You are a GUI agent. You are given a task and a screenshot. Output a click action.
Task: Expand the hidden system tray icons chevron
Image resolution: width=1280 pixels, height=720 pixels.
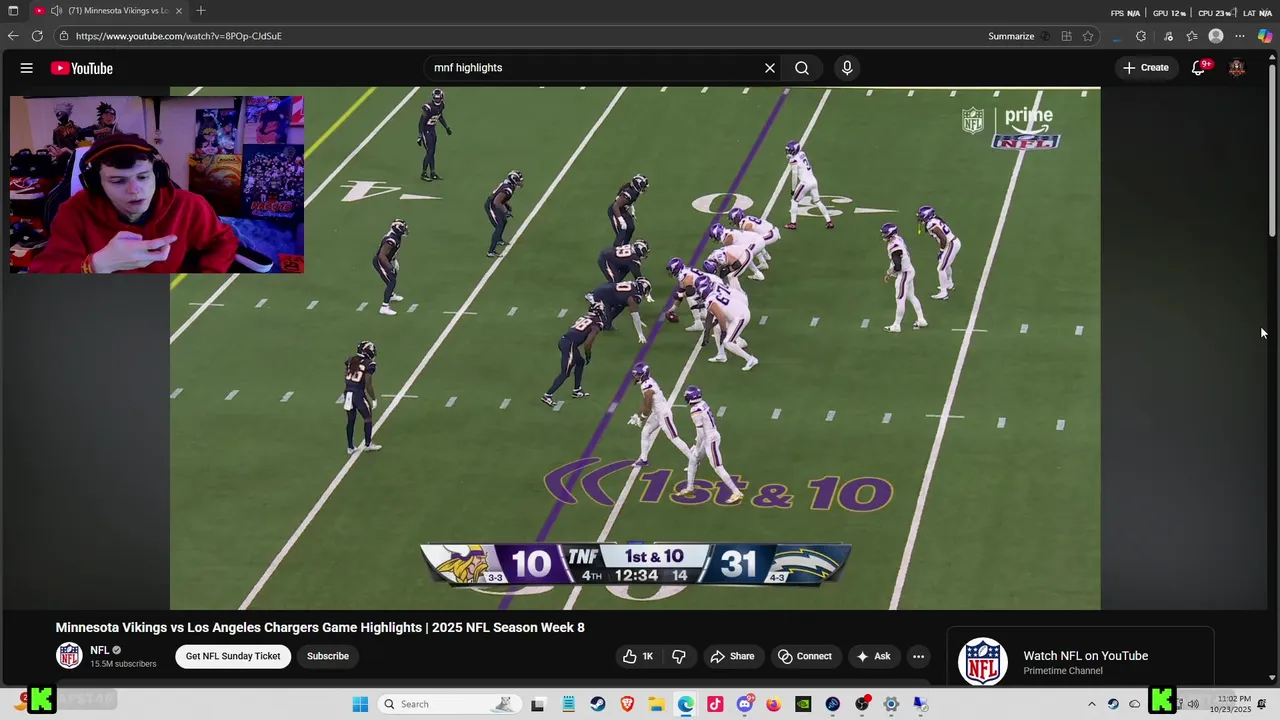click(x=1092, y=704)
